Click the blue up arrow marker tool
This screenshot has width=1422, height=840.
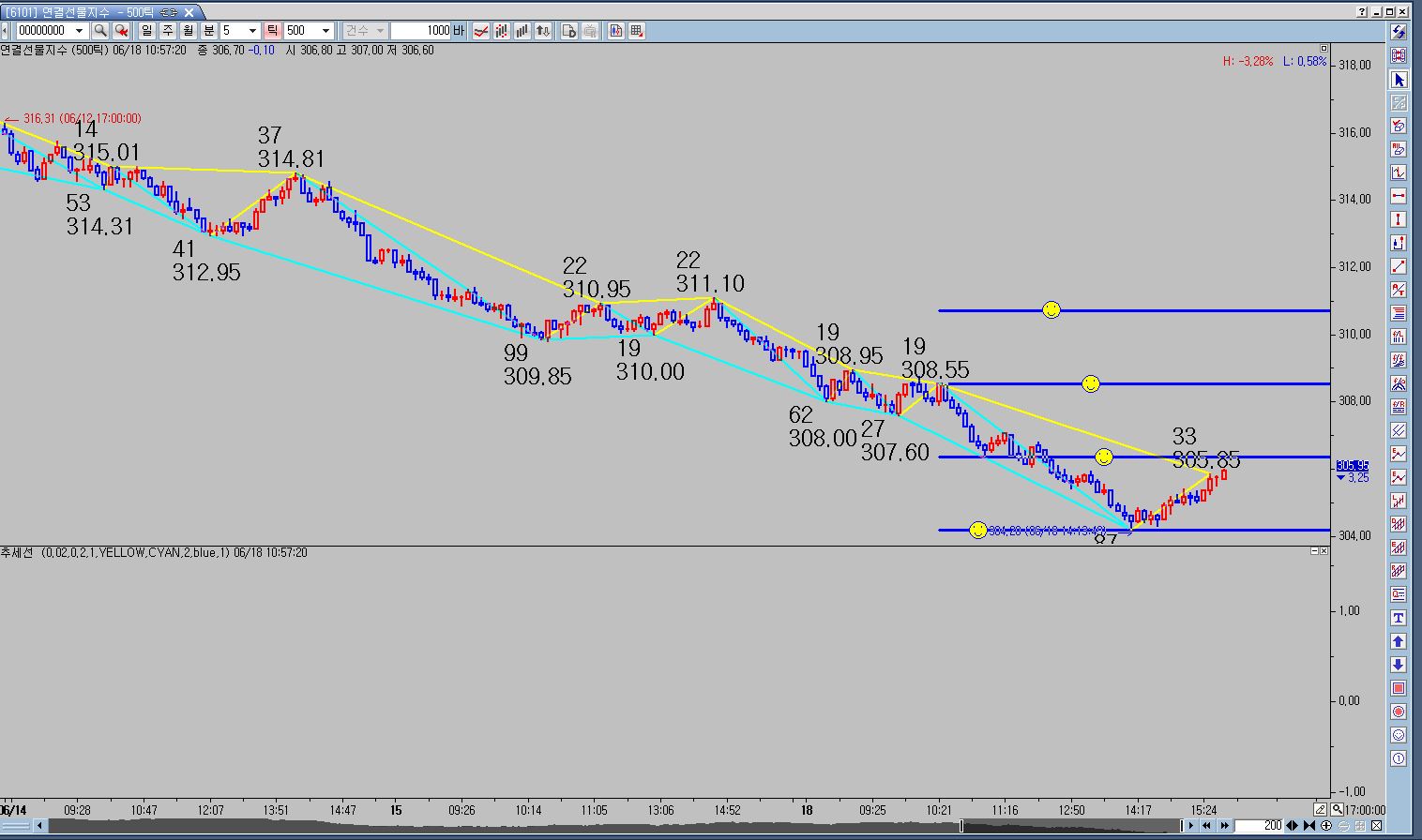[1399, 641]
